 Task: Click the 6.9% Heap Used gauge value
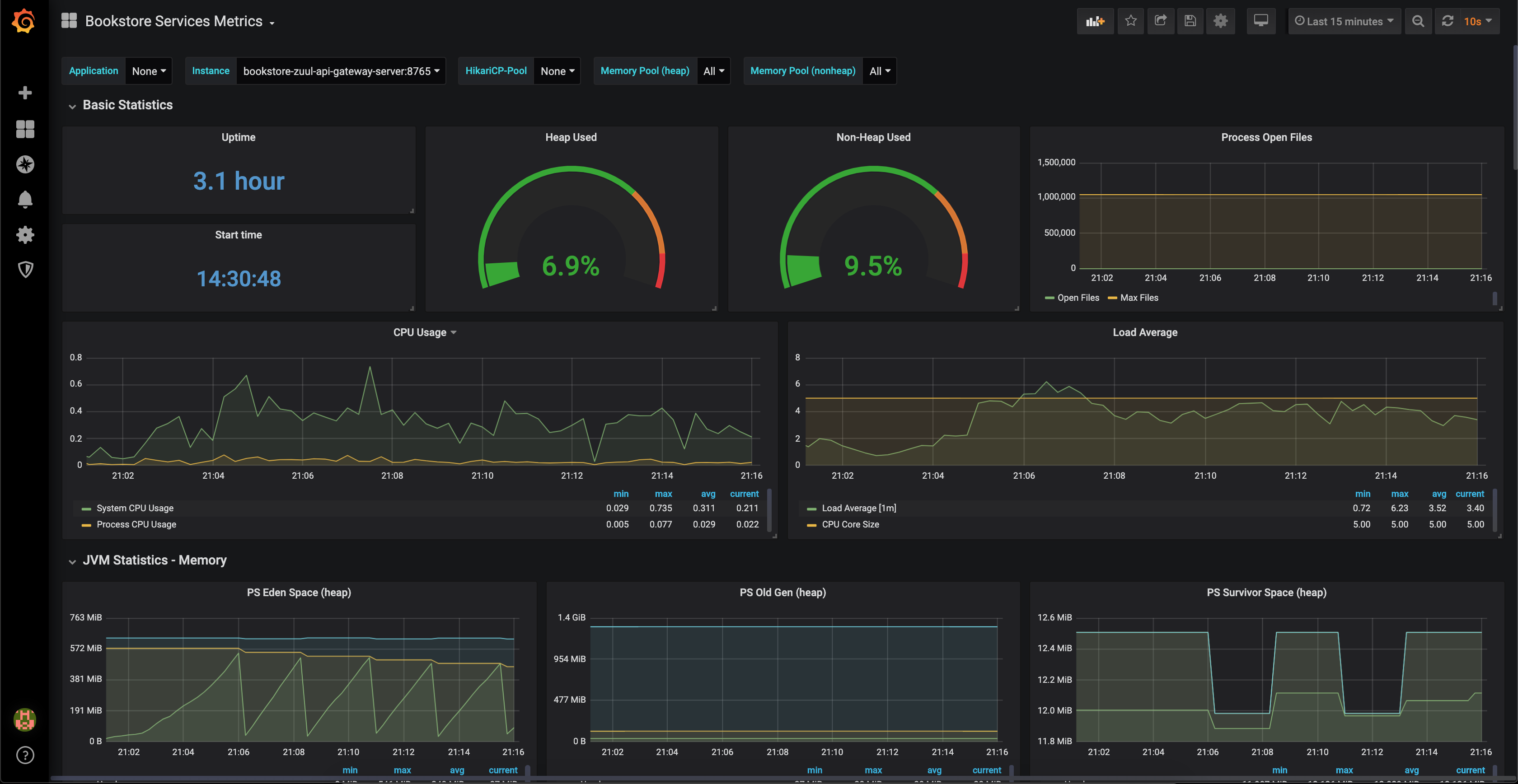tap(571, 266)
